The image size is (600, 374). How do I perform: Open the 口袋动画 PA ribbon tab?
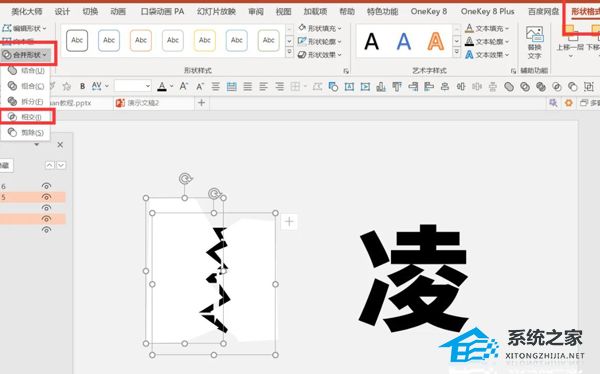pyautogui.click(x=162, y=11)
